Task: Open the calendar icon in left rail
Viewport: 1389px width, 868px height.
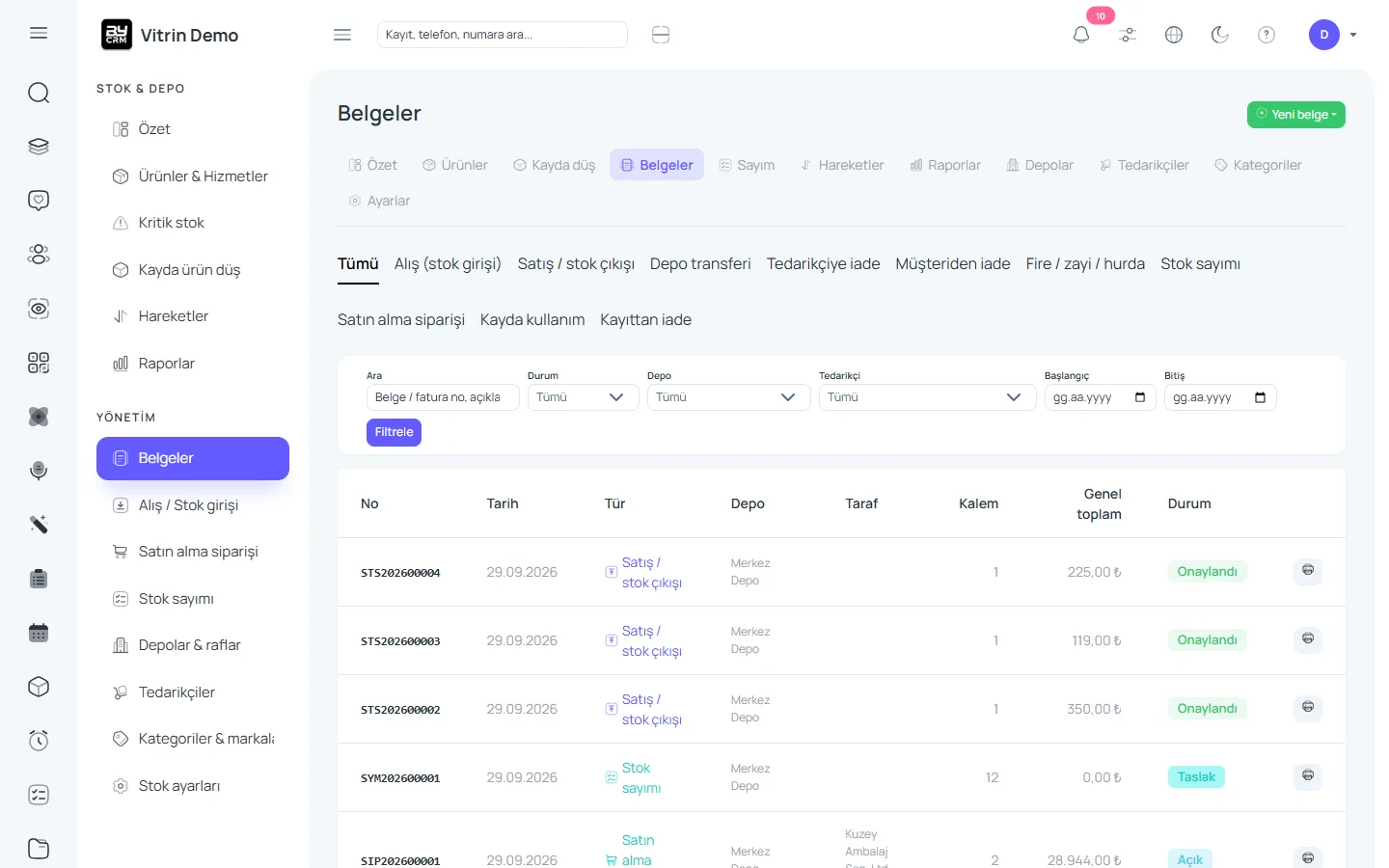Action: [39, 633]
